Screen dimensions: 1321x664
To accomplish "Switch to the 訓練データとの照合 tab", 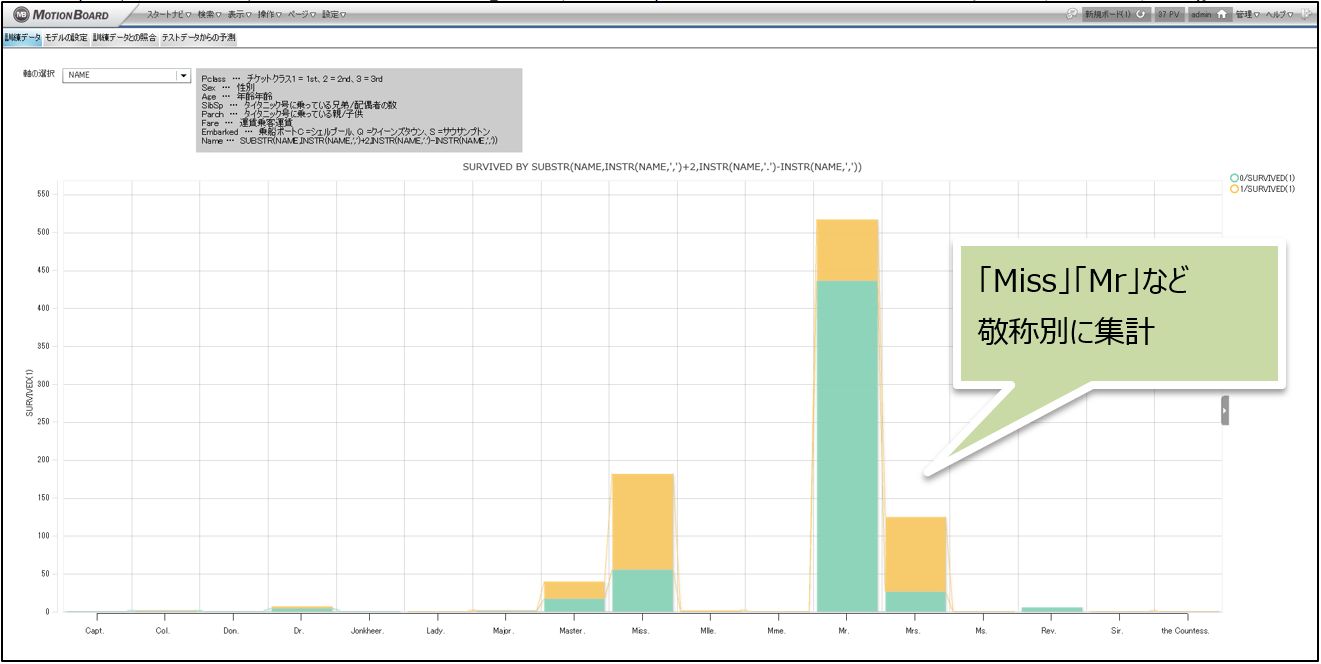I will (124, 38).
